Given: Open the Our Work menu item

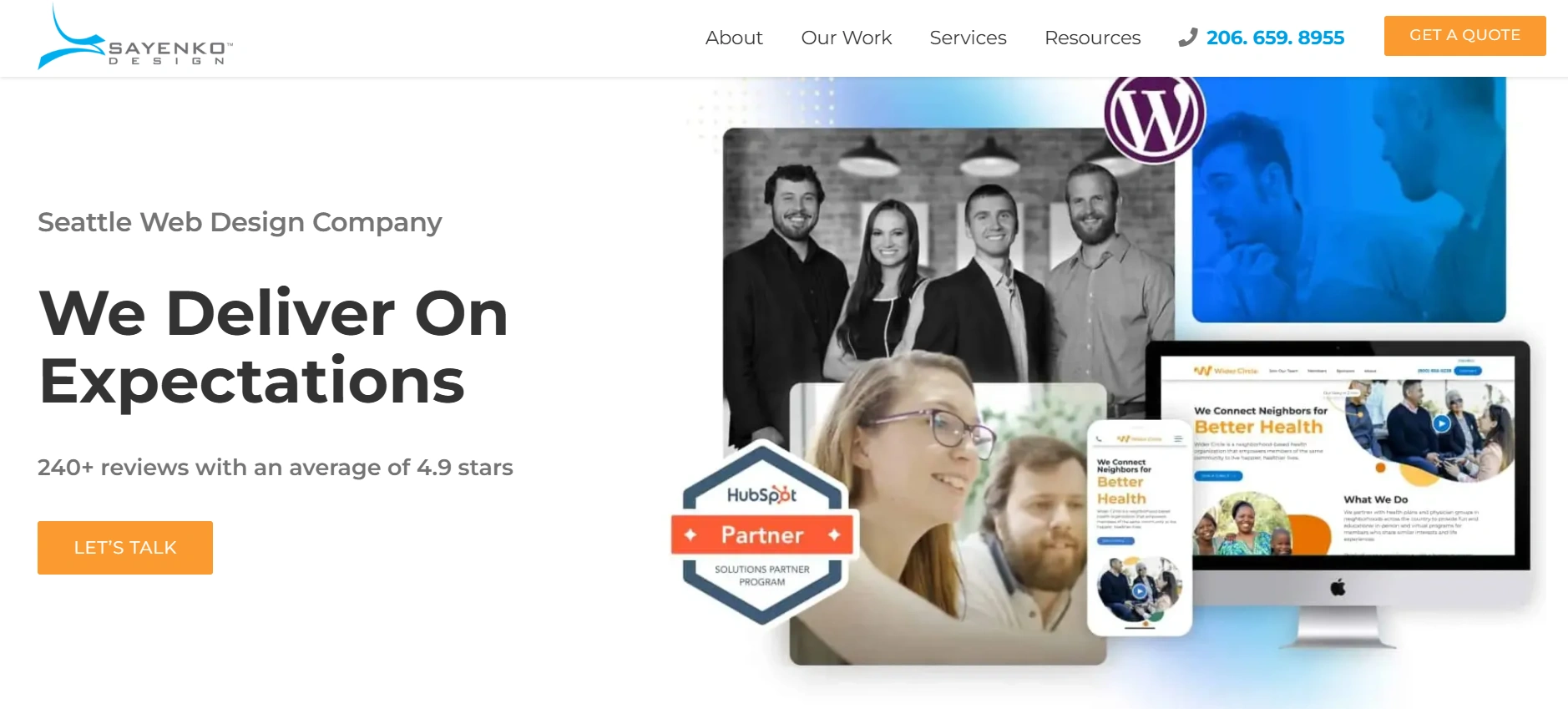Looking at the screenshot, I should coord(847,38).
